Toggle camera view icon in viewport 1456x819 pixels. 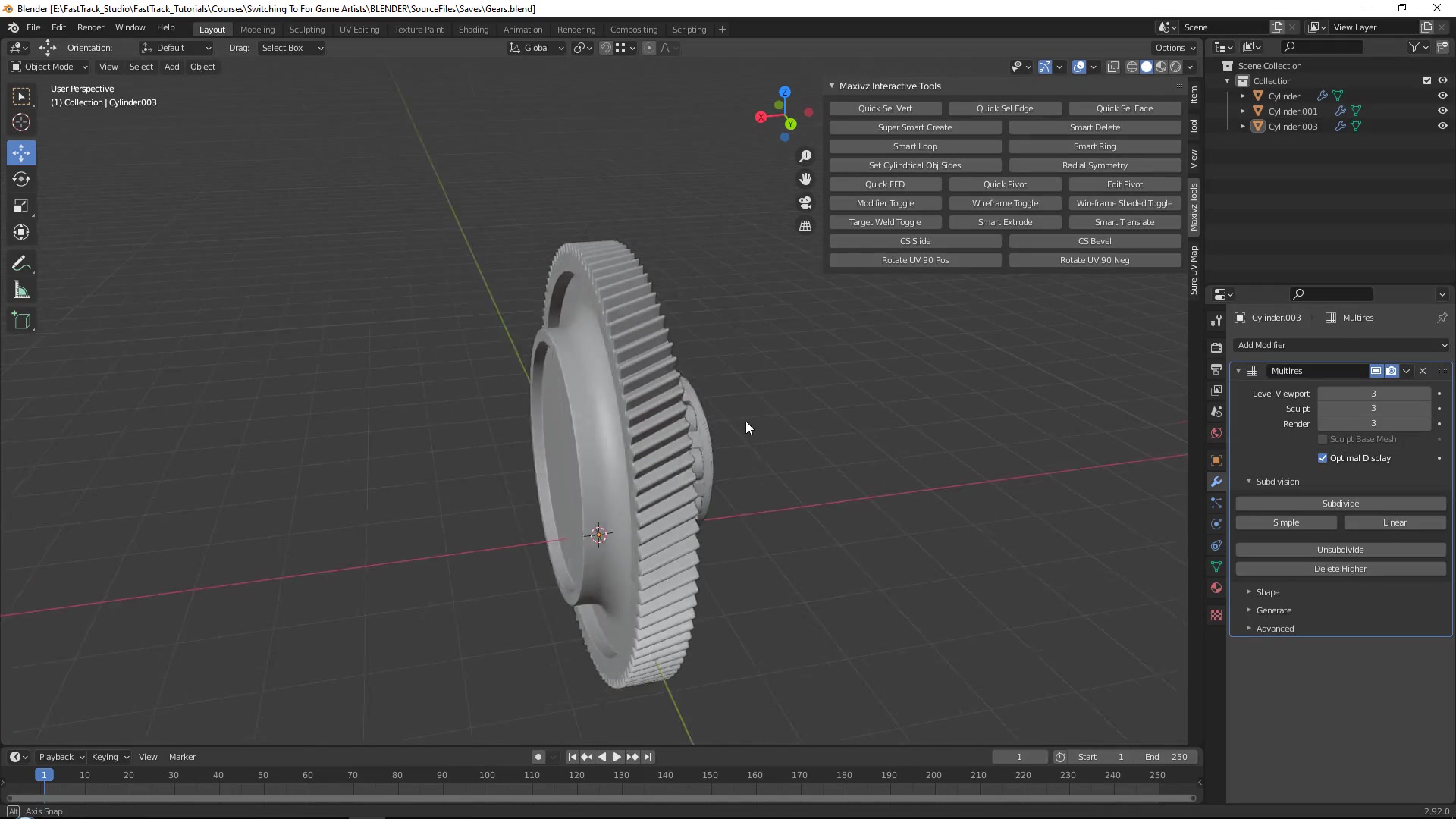(x=805, y=202)
